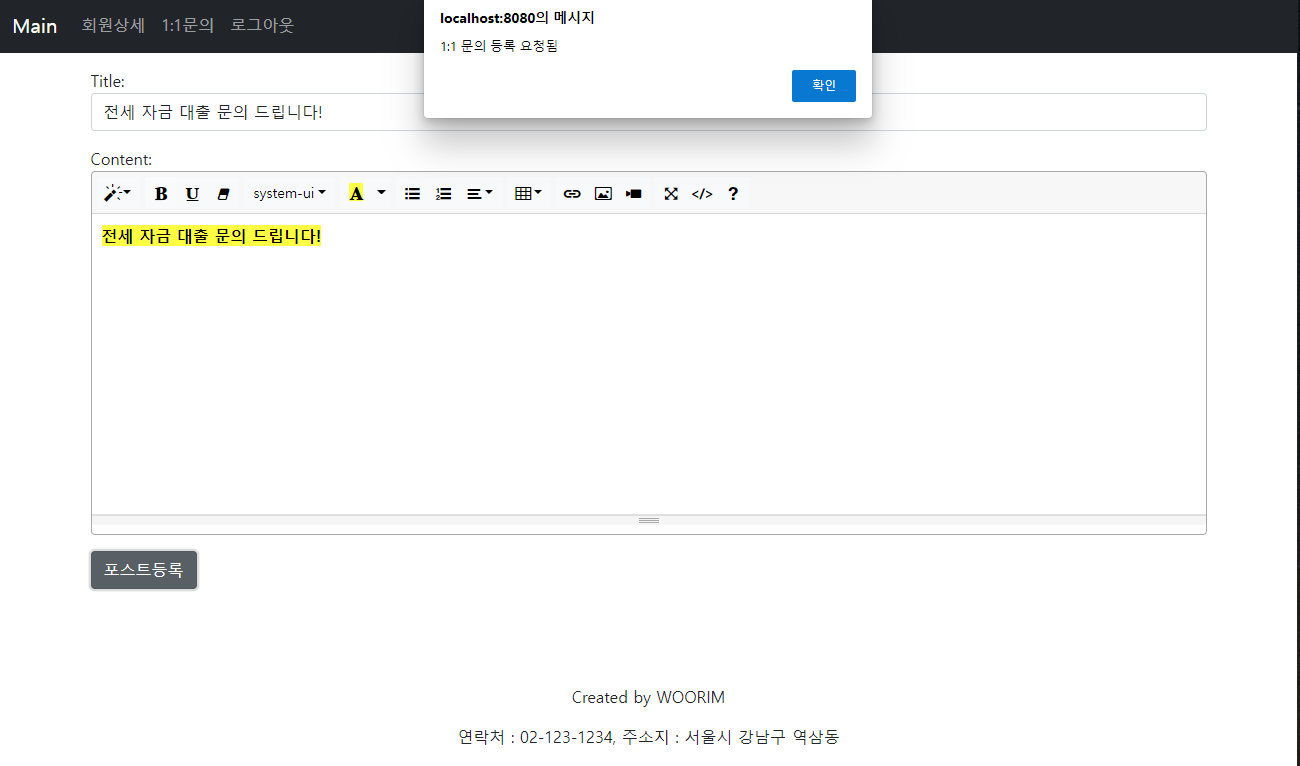Select 로그아웃 in the navigation bar
Viewport: 1300px width, 766px height.
click(x=262, y=26)
